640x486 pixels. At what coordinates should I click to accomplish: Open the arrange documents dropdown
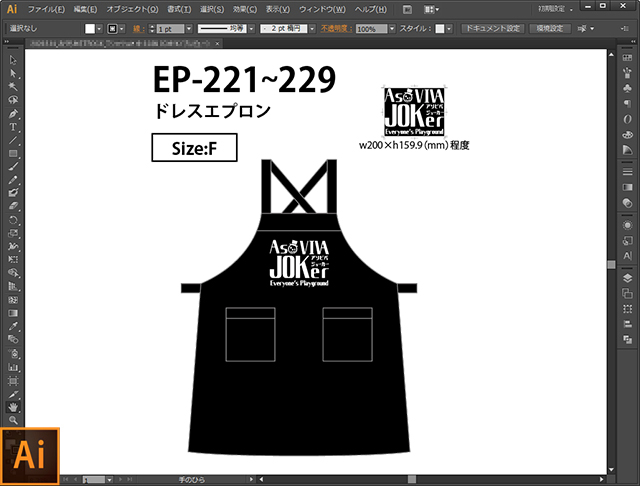coord(431,9)
